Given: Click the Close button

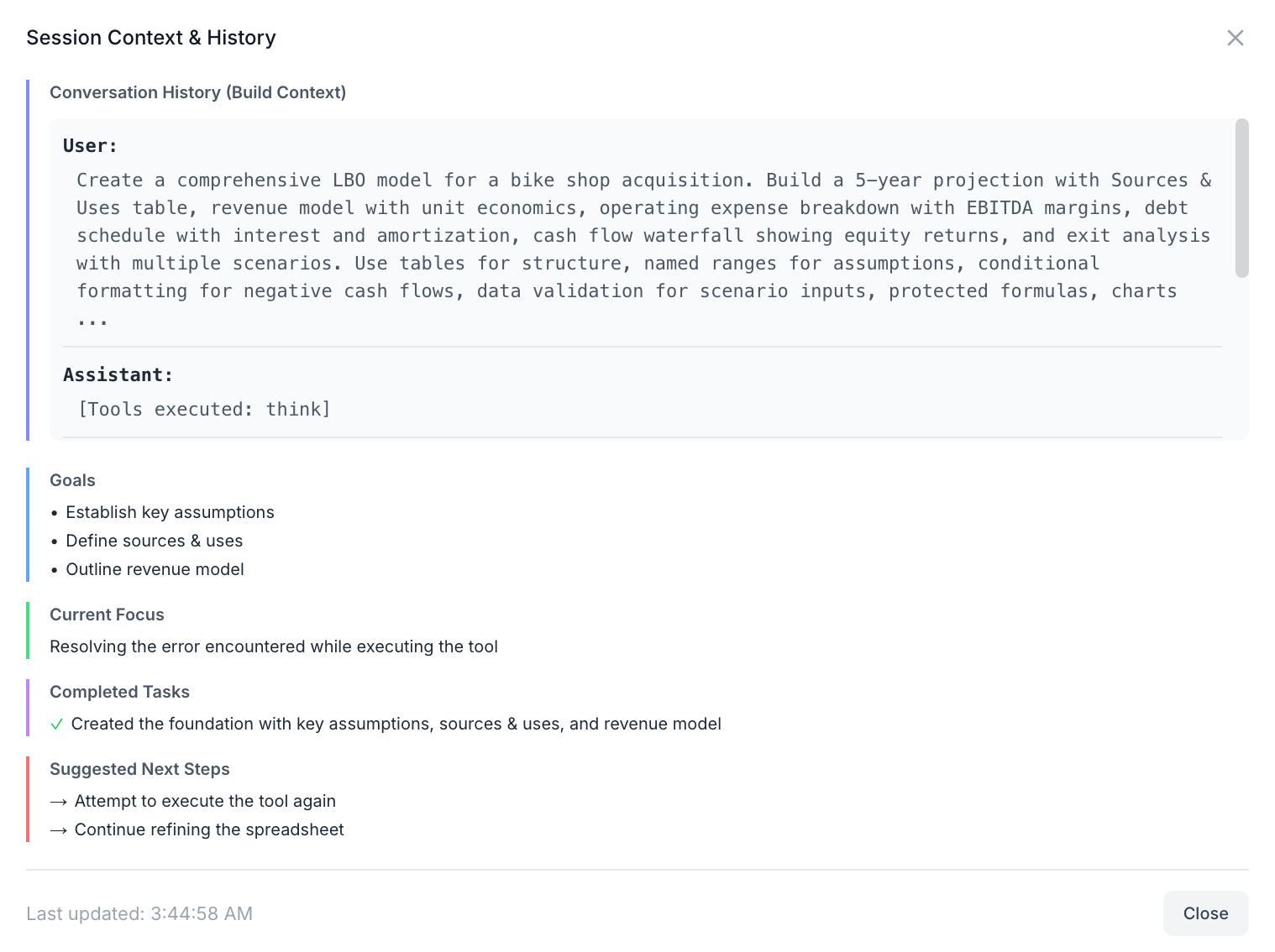Looking at the screenshot, I should [1205, 913].
